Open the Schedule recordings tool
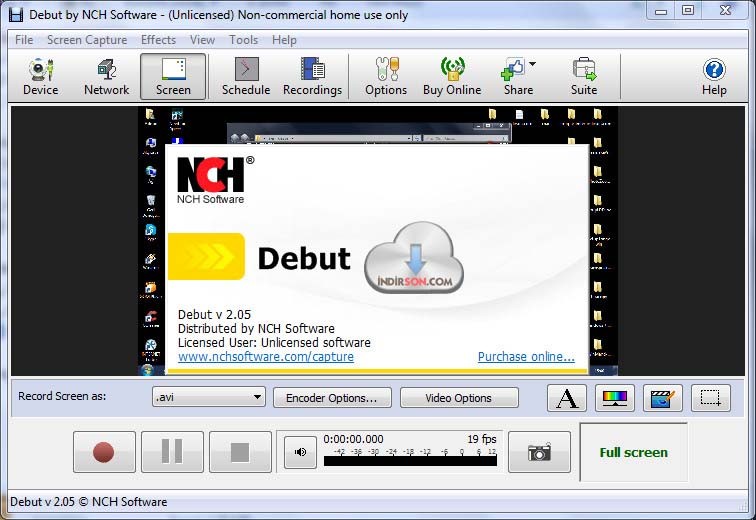 246,77
